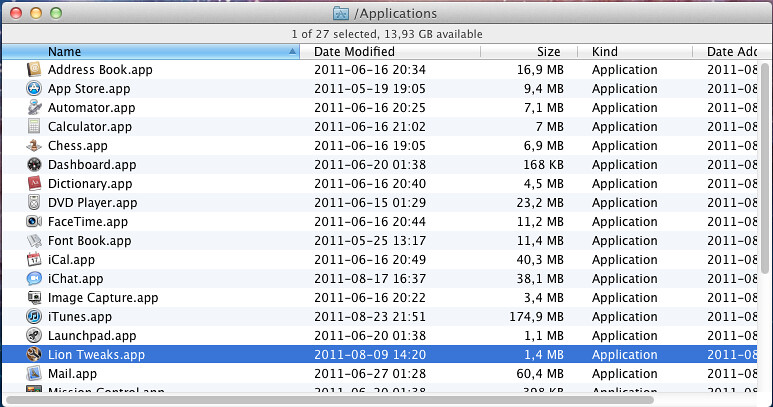Select iCal.app in the list
773x407 pixels.
71,260
